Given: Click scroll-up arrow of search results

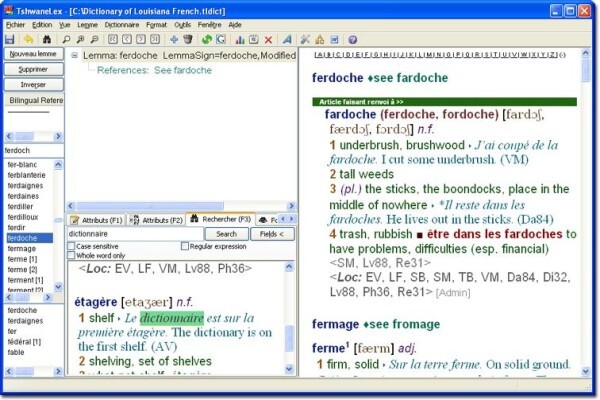Looking at the screenshot, I should [x=289, y=266].
